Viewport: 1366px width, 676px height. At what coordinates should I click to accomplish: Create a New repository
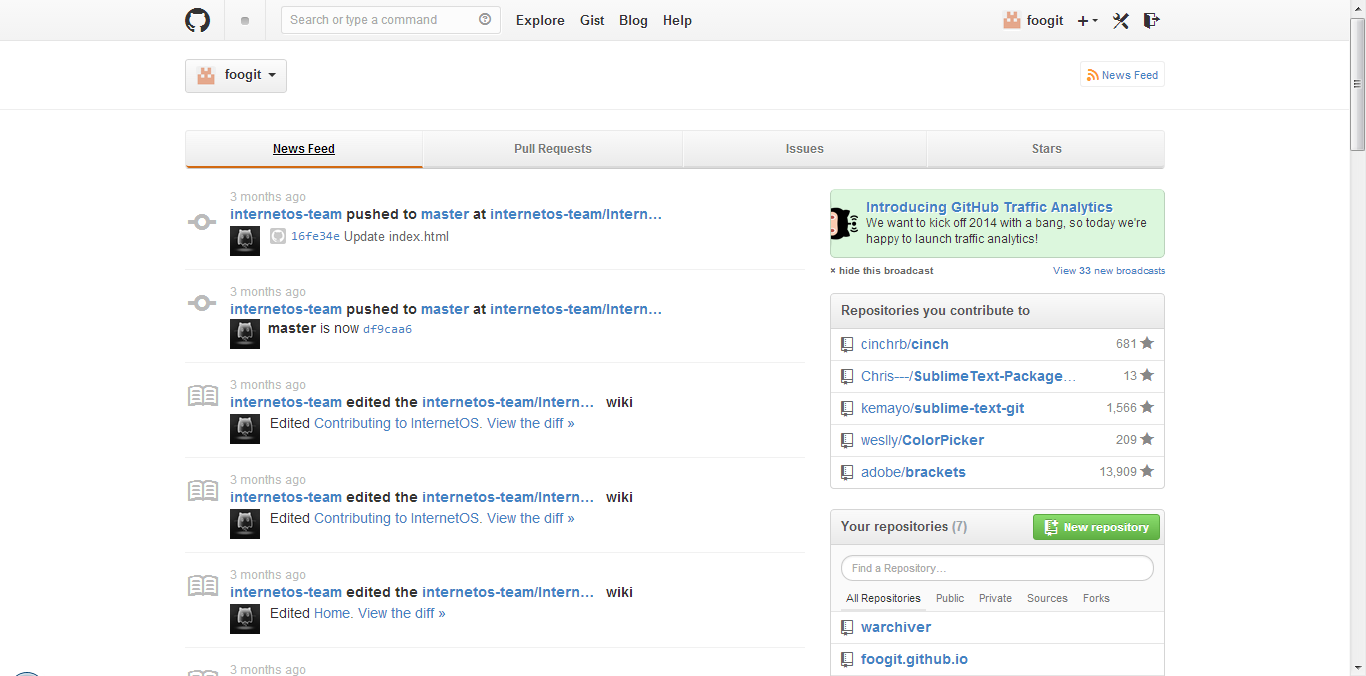pos(1096,527)
